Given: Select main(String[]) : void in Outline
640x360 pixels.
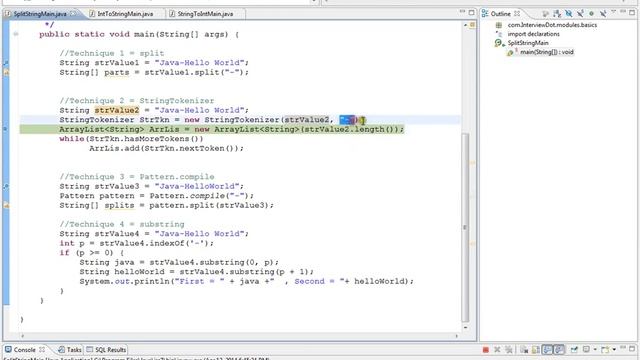Looking at the screenshot, I should pos(547,52).
